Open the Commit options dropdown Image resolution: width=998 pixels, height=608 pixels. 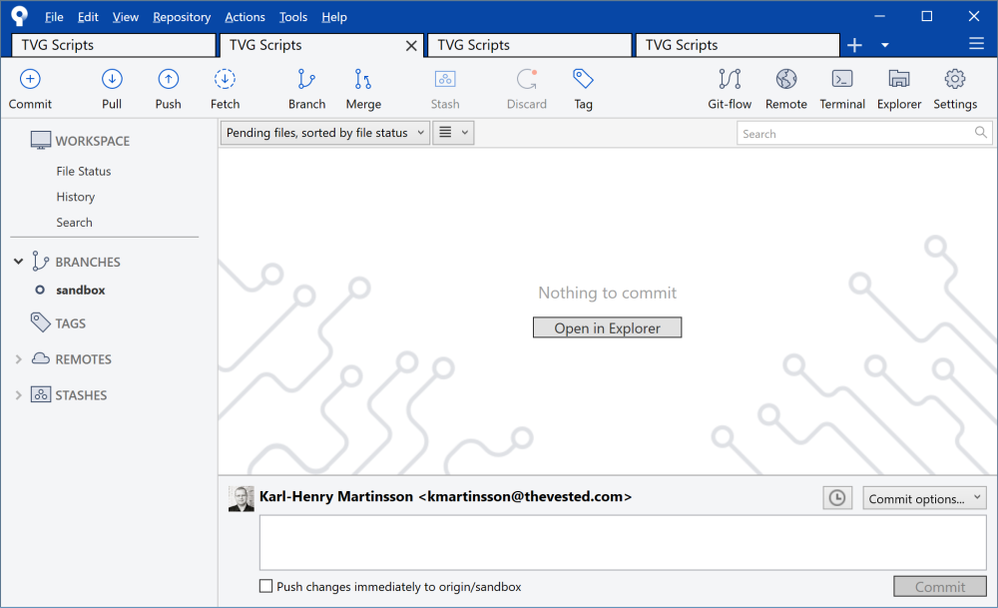[x=924, y=498]
